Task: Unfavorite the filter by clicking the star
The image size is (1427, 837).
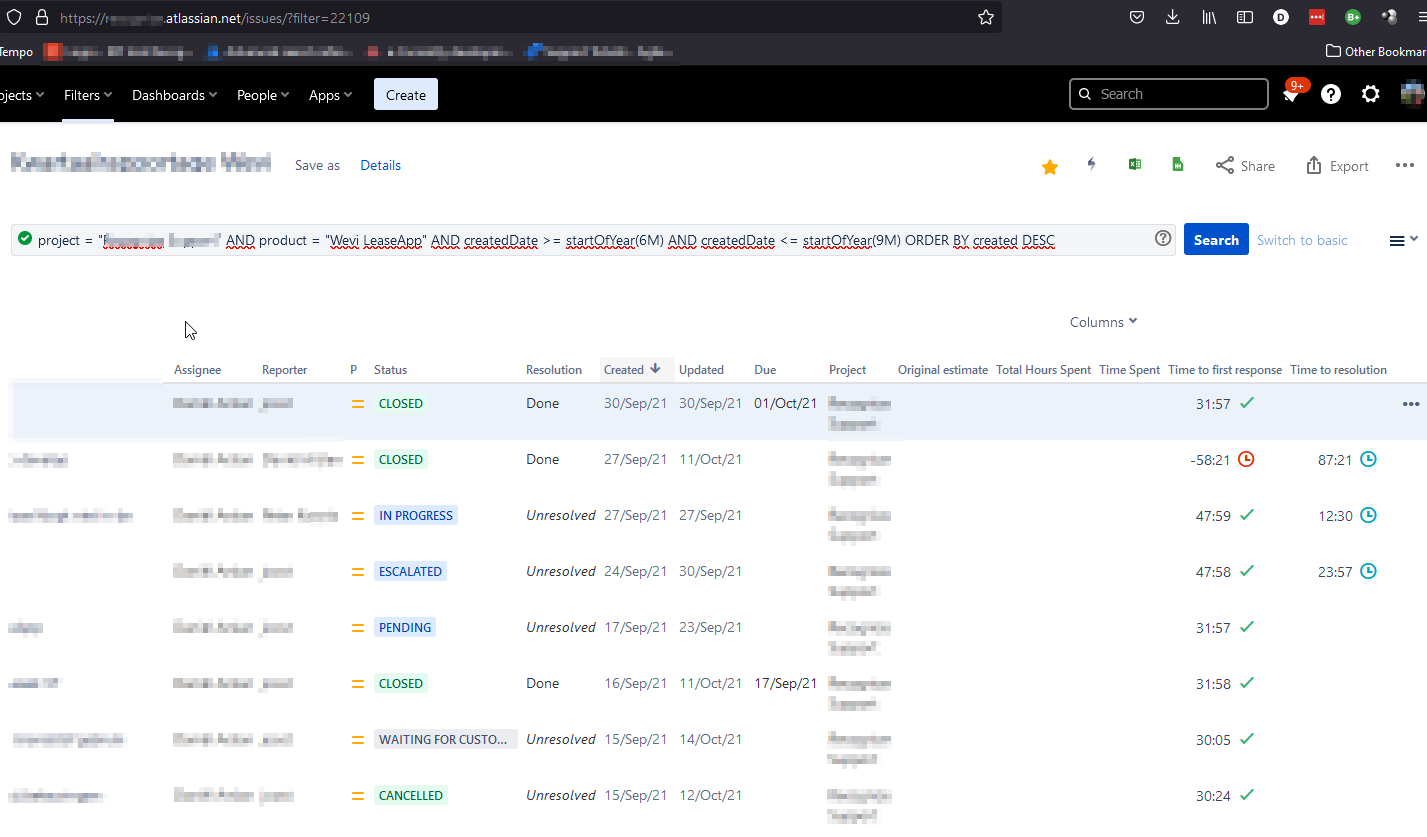Action: pos(1049,167)
